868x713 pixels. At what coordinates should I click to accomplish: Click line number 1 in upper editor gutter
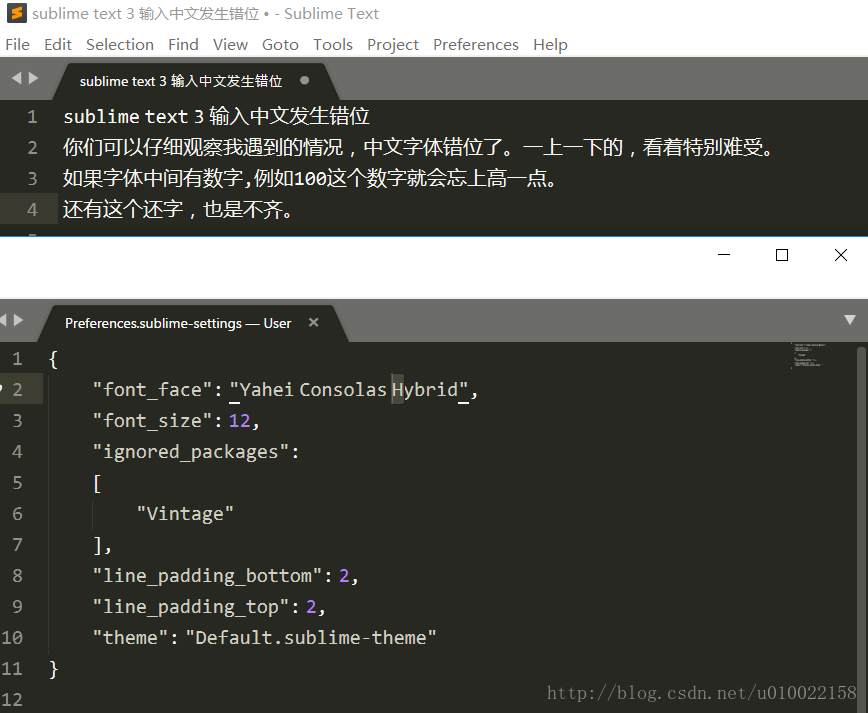(x=32, y=117)
